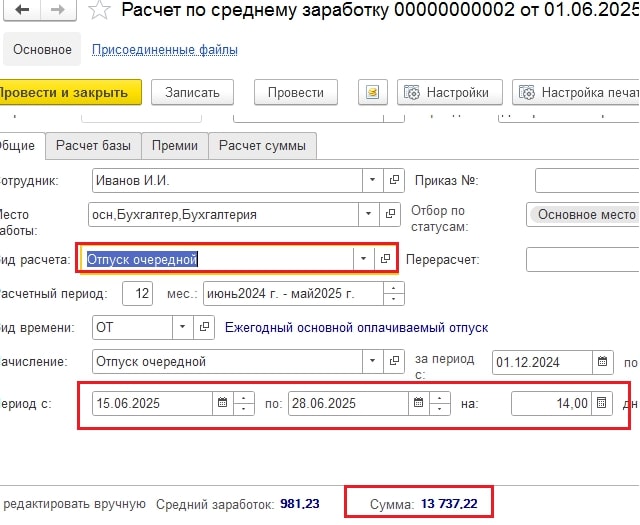Increase end date 28.06.2025 with up arrow
640x525 pixels.
click(x=440, y=398)
